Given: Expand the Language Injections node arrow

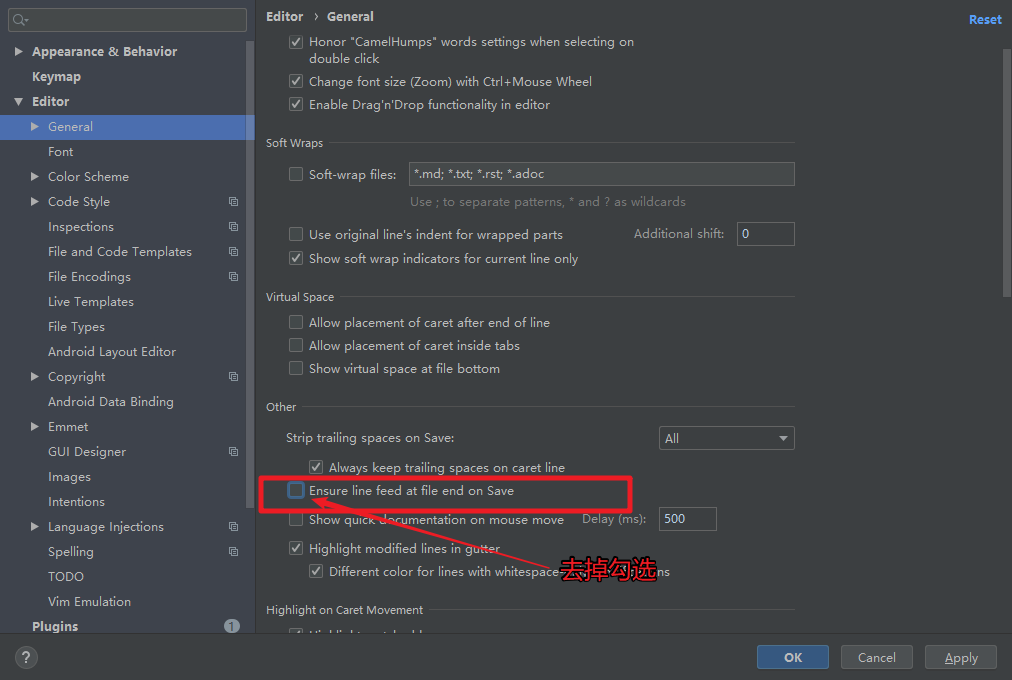Looking at the screenshot, I should pos(35,526).
